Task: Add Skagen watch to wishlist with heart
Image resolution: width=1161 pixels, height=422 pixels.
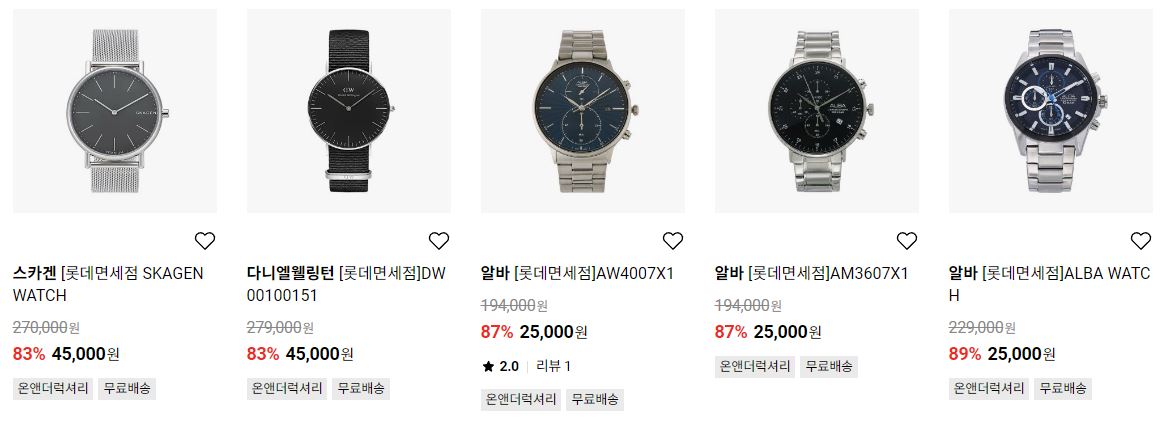Action: click(205, 241)
